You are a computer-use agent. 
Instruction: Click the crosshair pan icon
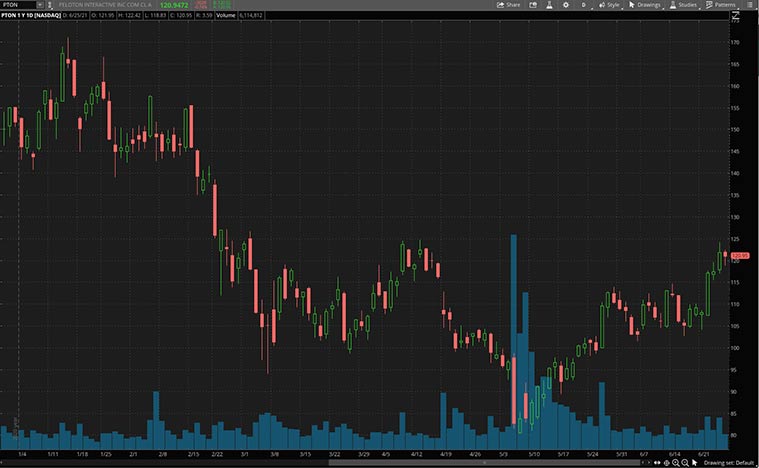(x=667, y=463)
